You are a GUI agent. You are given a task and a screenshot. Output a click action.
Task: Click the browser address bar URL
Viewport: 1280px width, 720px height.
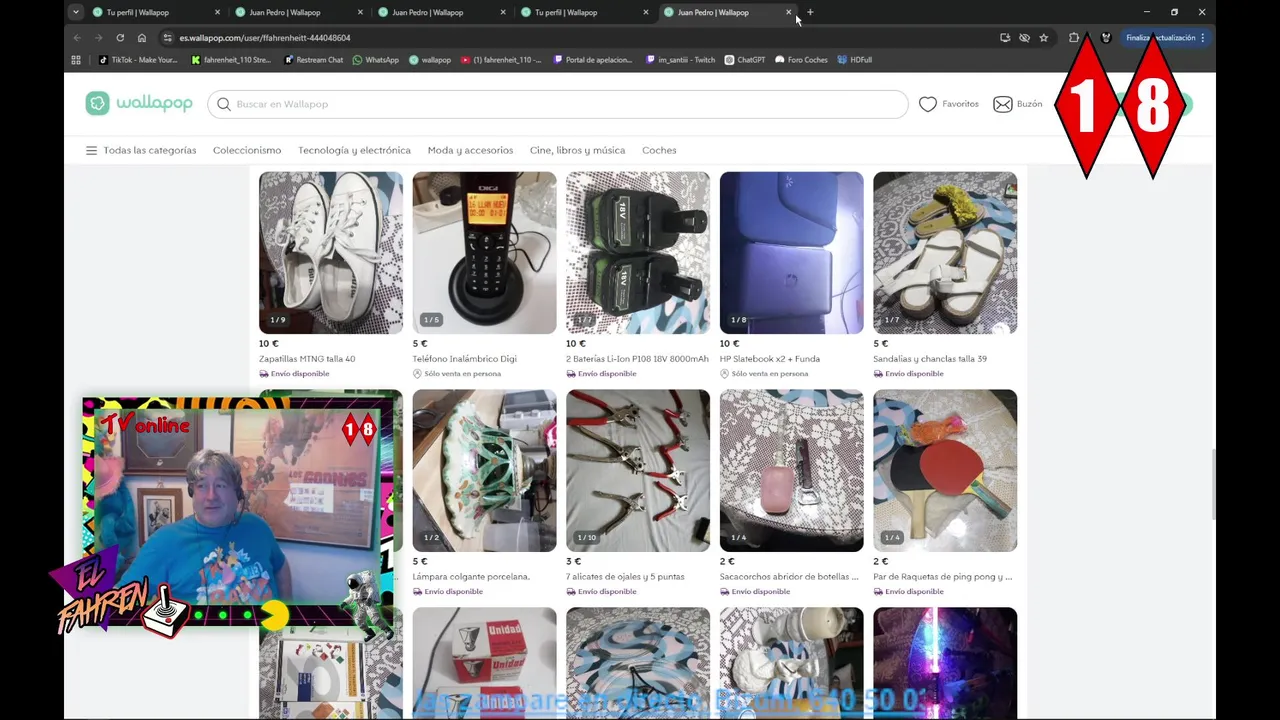265,38
